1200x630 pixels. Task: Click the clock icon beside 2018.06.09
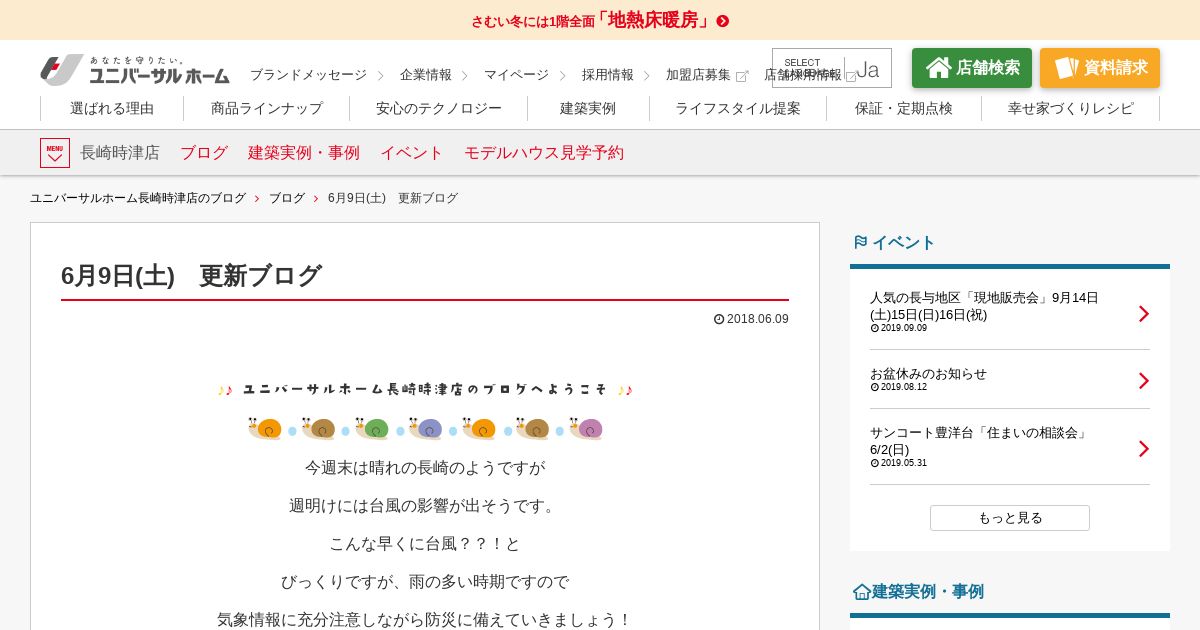pos(719,319)
